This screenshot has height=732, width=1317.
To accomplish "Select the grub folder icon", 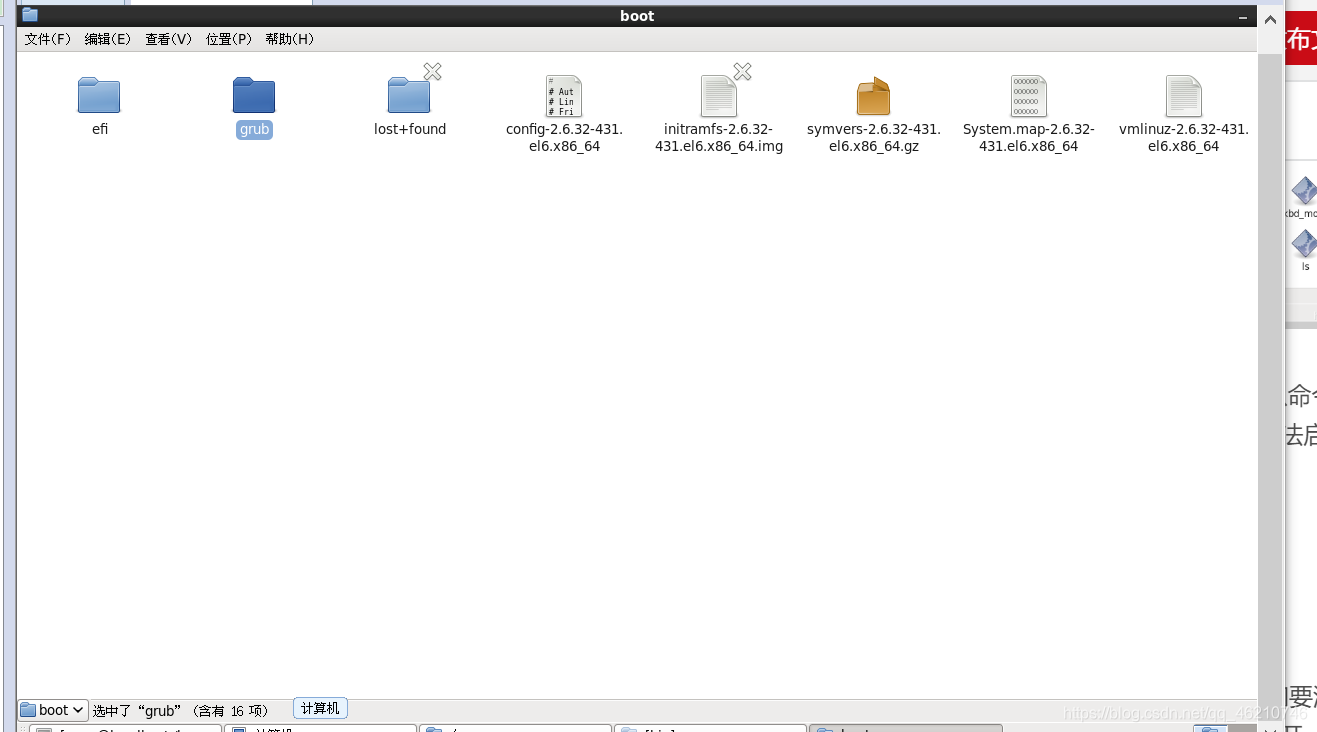I will 254,96.
